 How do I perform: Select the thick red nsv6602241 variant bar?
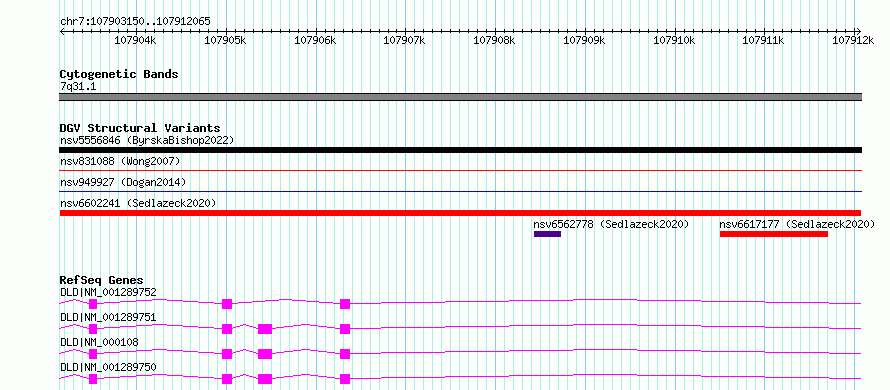(x=460, y=213)
